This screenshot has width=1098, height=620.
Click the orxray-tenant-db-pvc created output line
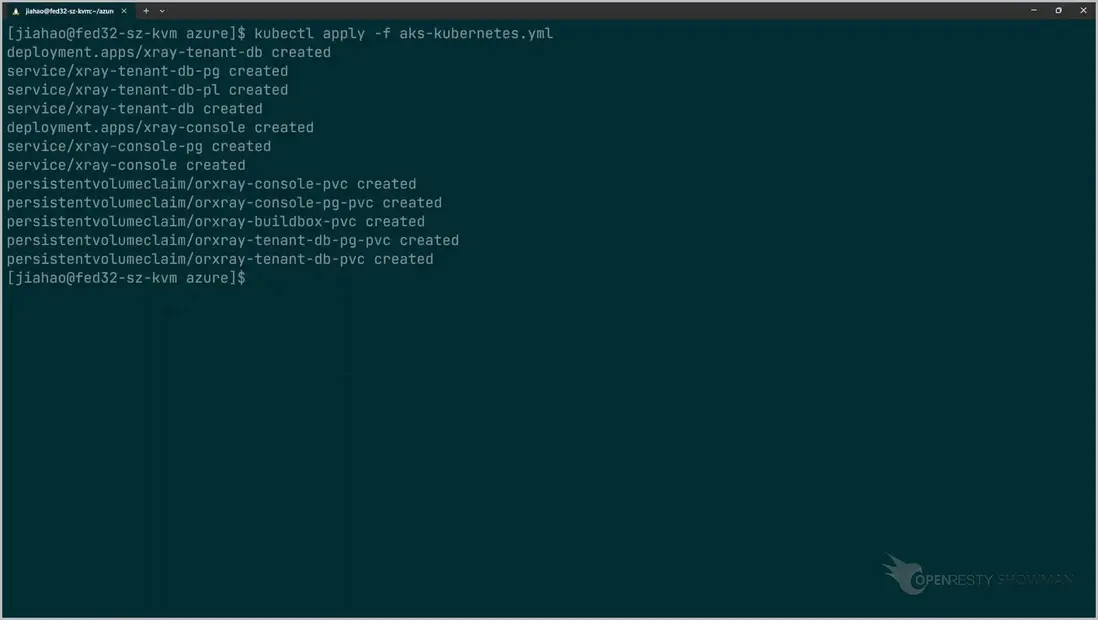(220, 259)
